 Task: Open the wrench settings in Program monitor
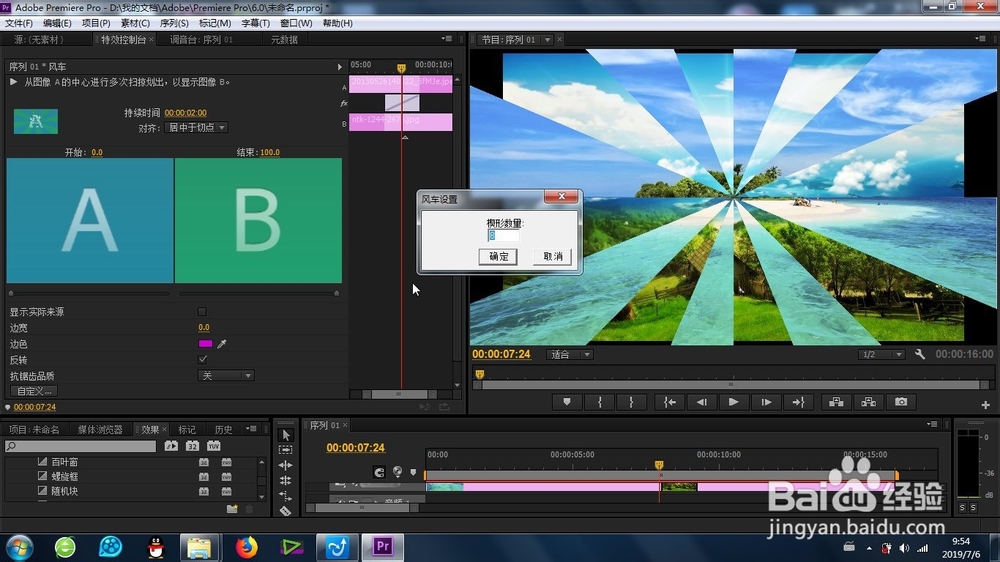point(920,354)
